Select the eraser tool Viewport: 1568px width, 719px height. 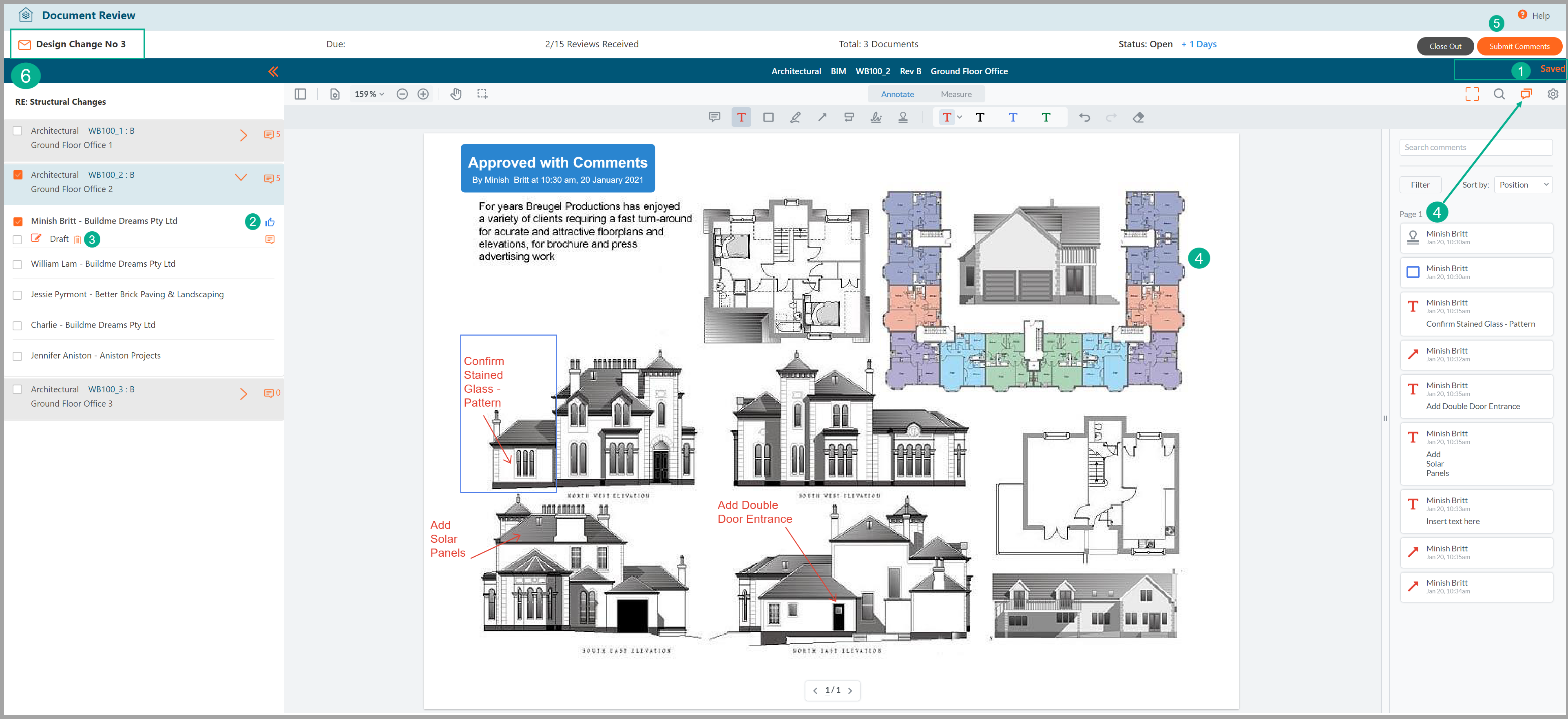1138,117
